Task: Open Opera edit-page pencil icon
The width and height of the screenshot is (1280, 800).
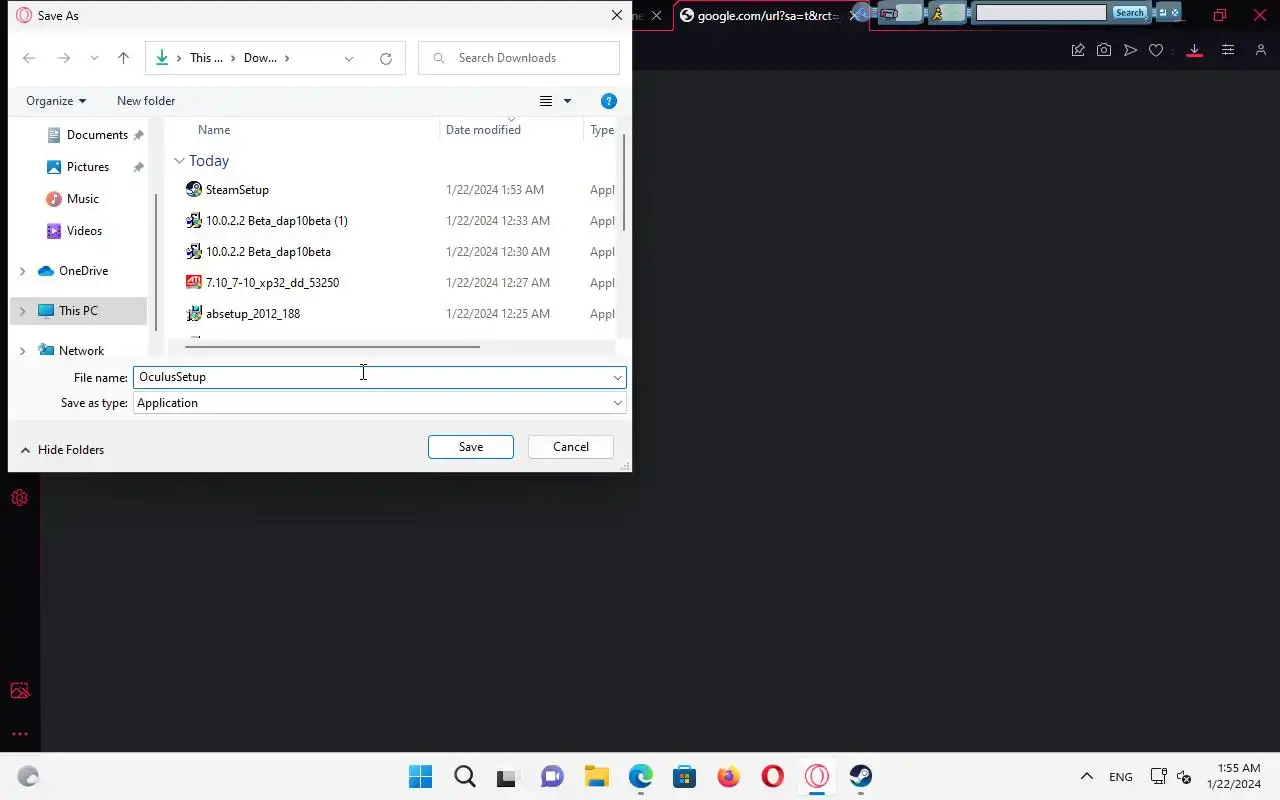Action: pos(1078,50)
